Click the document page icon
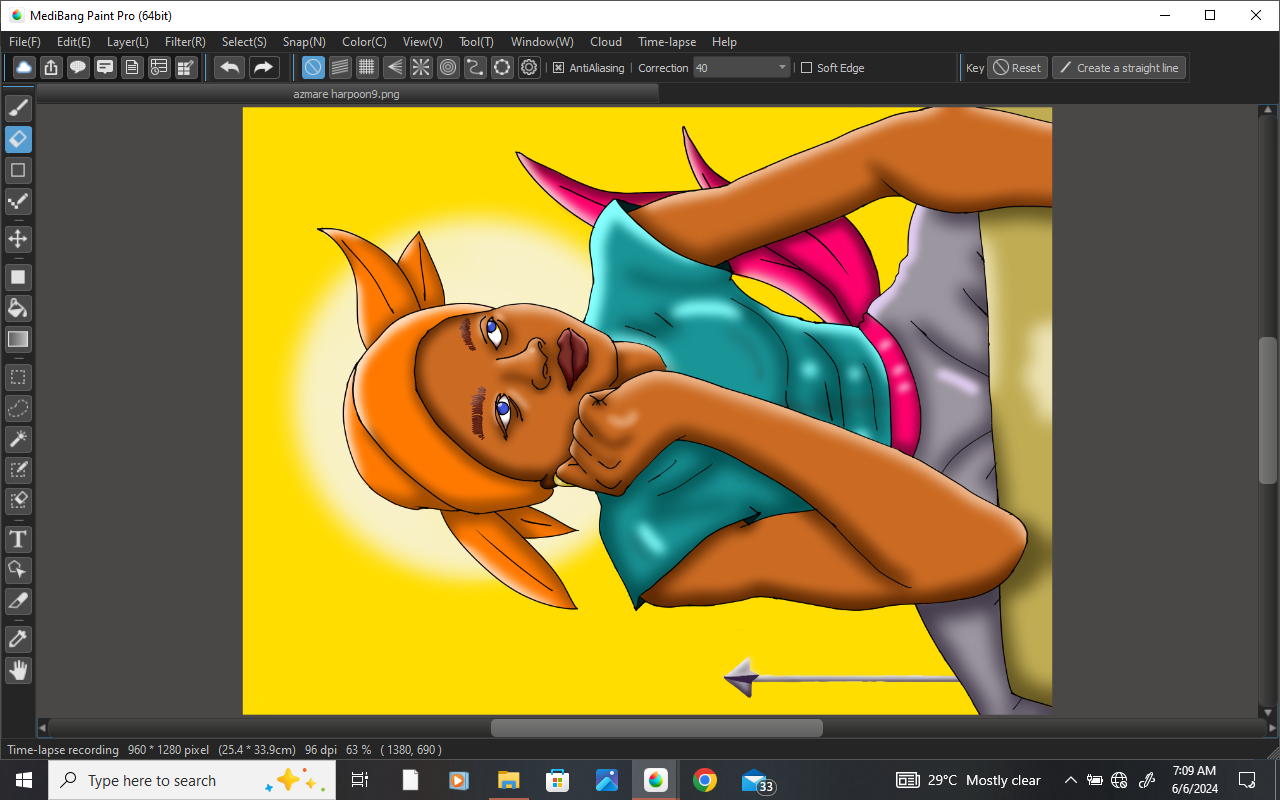This screenshot has height=800, width=1280. [132, 68]
